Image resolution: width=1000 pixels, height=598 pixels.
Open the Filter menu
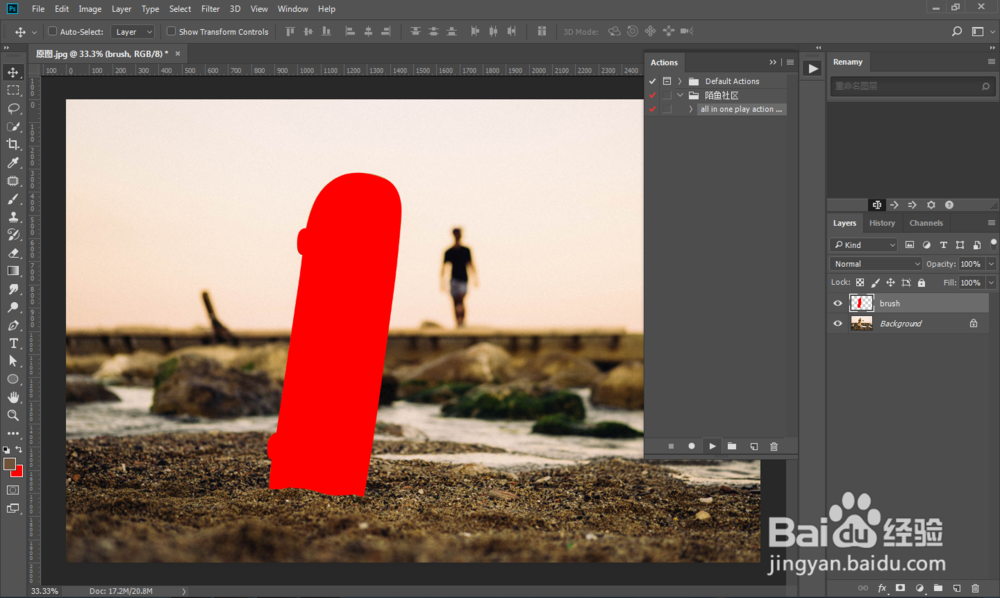click(210, 9)
